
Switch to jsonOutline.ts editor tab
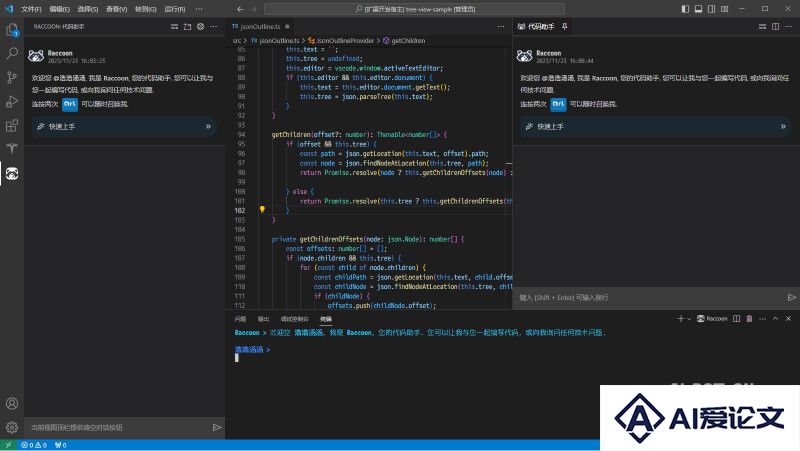point(261,27)
